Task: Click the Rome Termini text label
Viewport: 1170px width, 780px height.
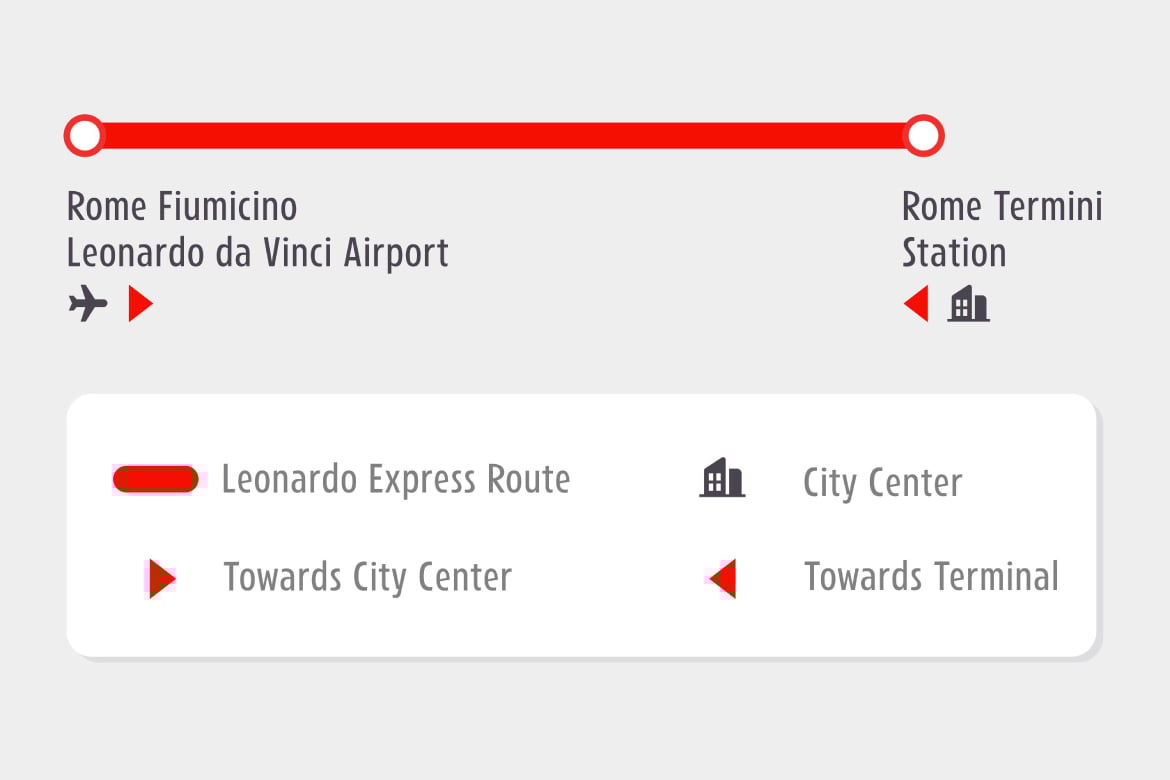Action: pos(1002,207)
